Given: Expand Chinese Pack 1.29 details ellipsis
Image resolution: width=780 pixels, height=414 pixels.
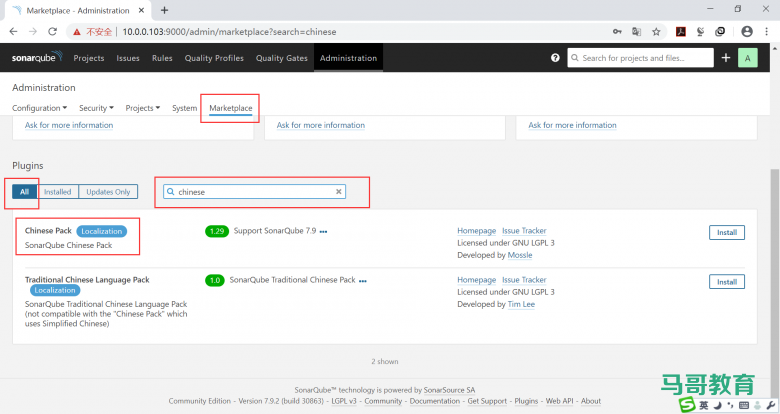Looking at the screenshot, I should [x=323, y=231].
